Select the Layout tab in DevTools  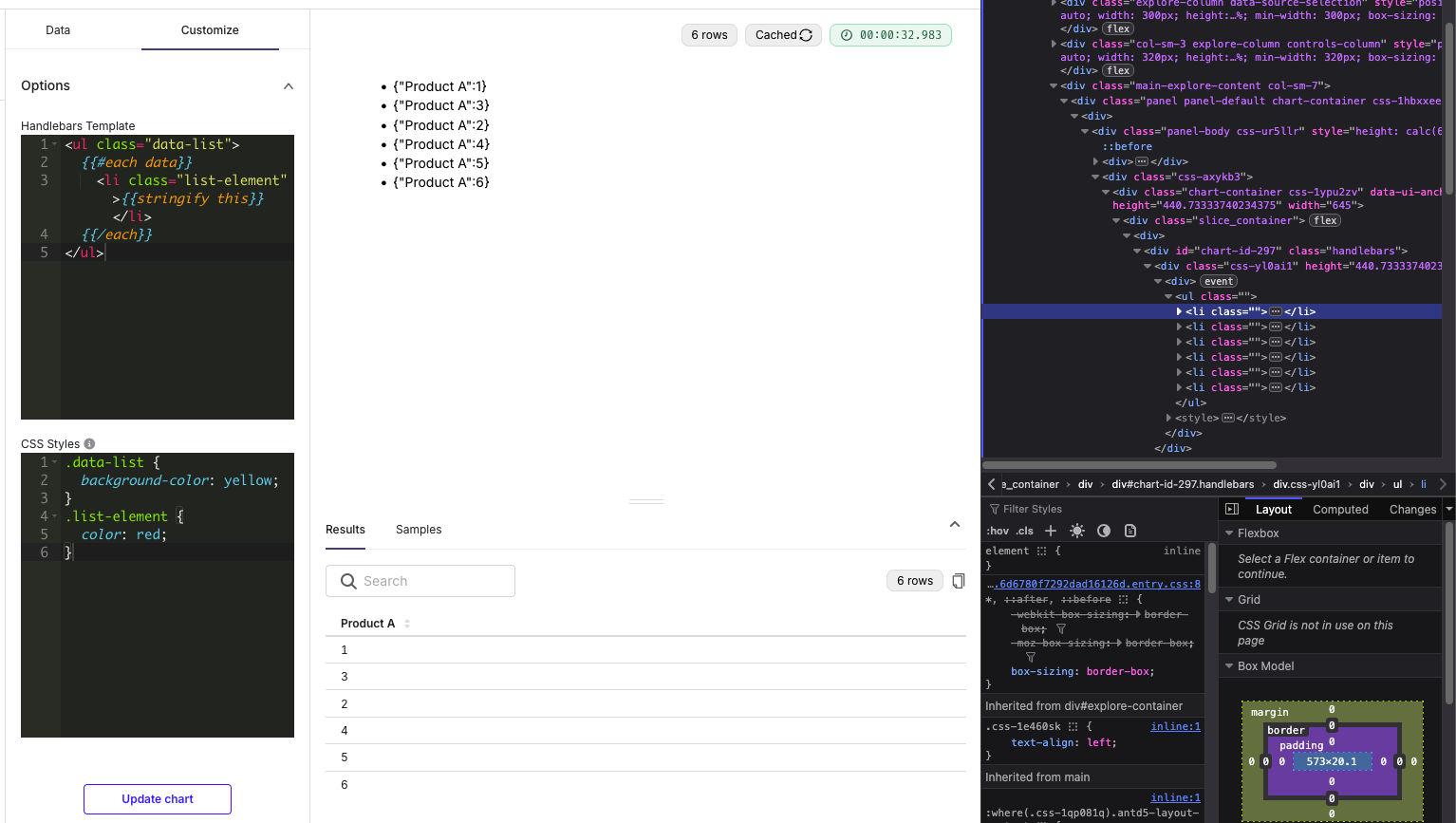(1274, 510)
